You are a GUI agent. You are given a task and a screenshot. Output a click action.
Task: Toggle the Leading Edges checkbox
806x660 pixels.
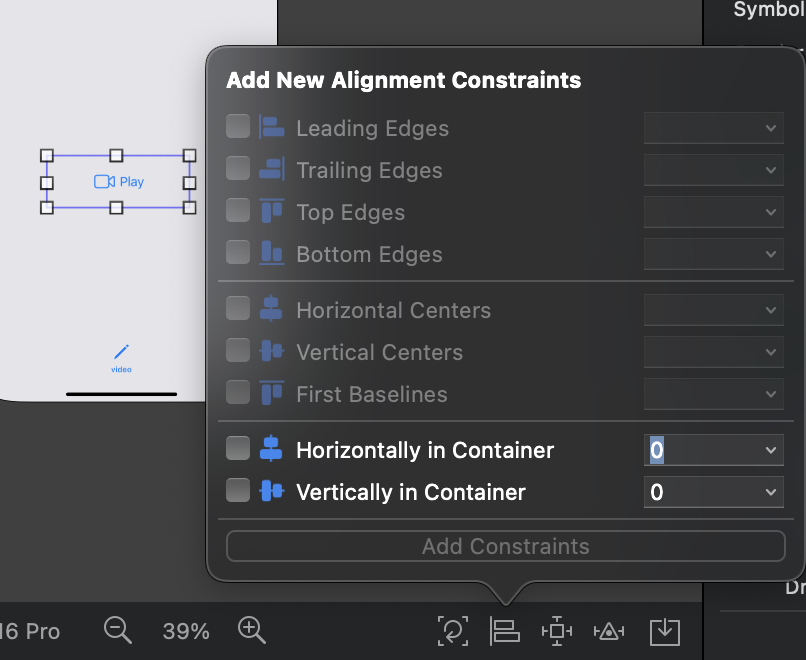point(238,127)
